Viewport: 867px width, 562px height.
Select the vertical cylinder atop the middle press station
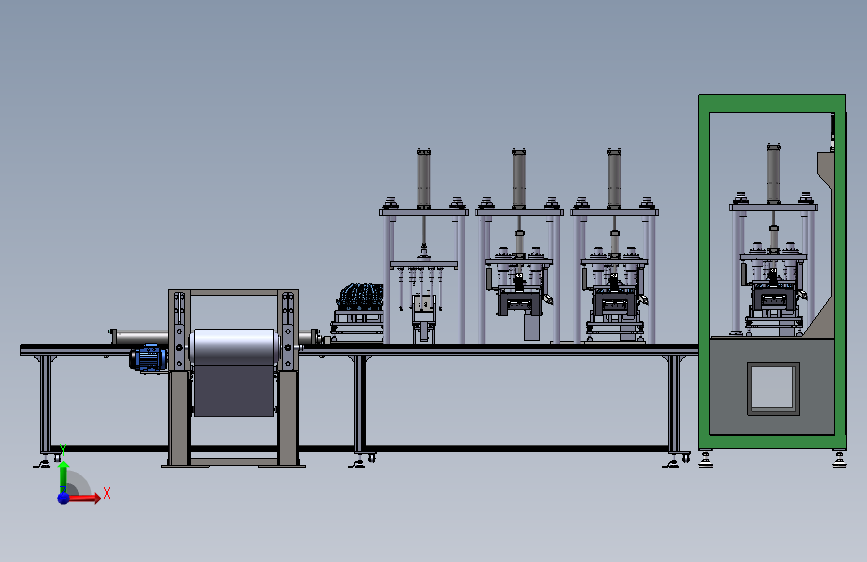519,179
